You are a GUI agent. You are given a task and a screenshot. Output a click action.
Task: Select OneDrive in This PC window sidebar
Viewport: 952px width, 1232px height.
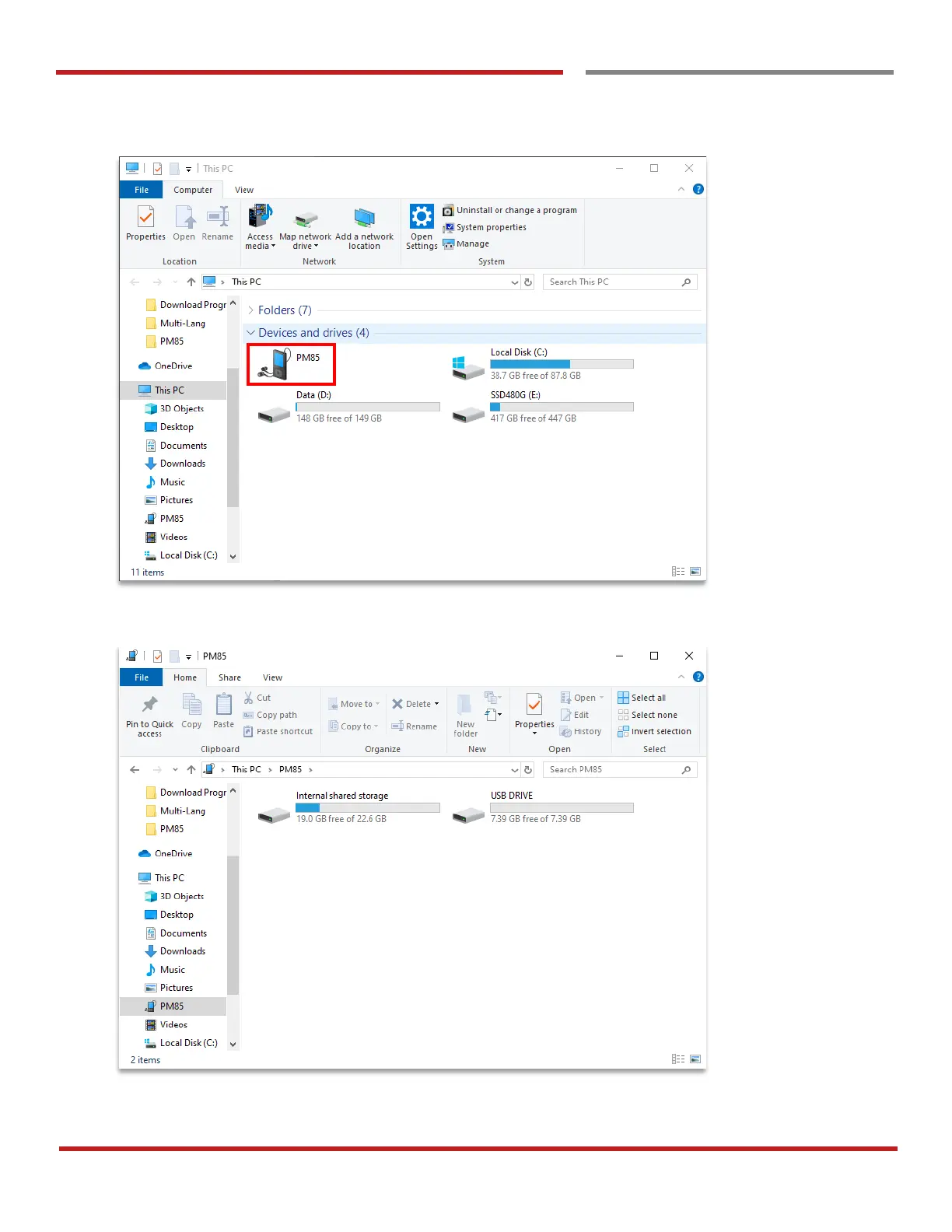(x=166, y=366)
